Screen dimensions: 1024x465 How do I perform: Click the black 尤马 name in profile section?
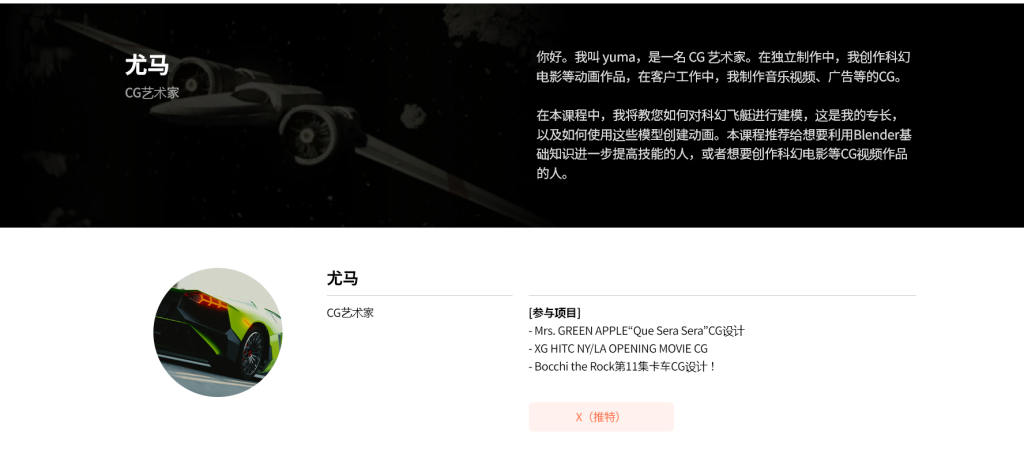pos(342,278)
